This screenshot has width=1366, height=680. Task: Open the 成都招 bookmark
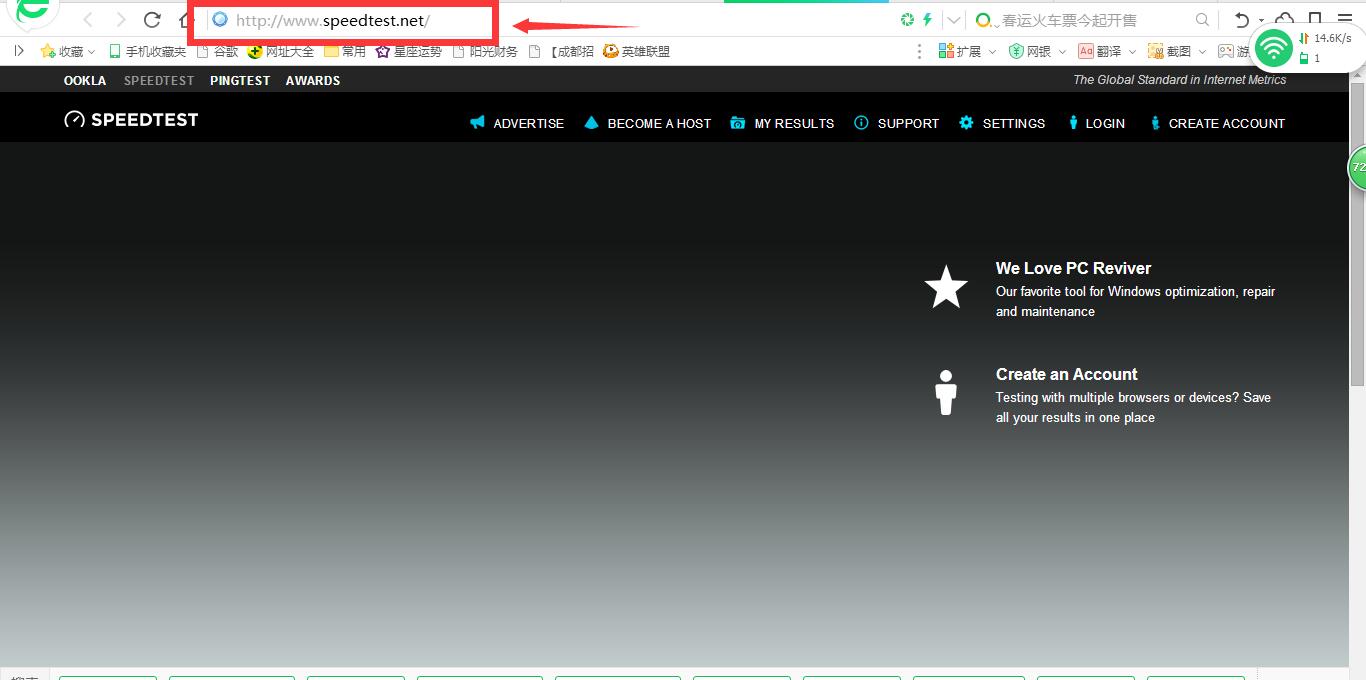[x=560, y=51]
